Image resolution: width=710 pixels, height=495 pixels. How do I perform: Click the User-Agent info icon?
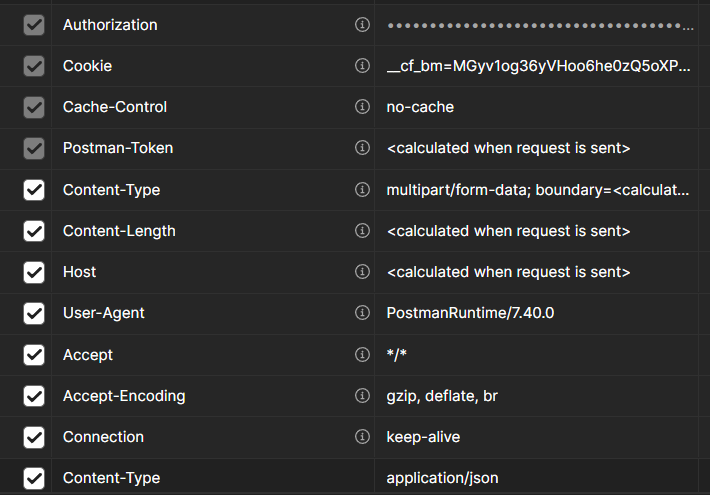362,313
